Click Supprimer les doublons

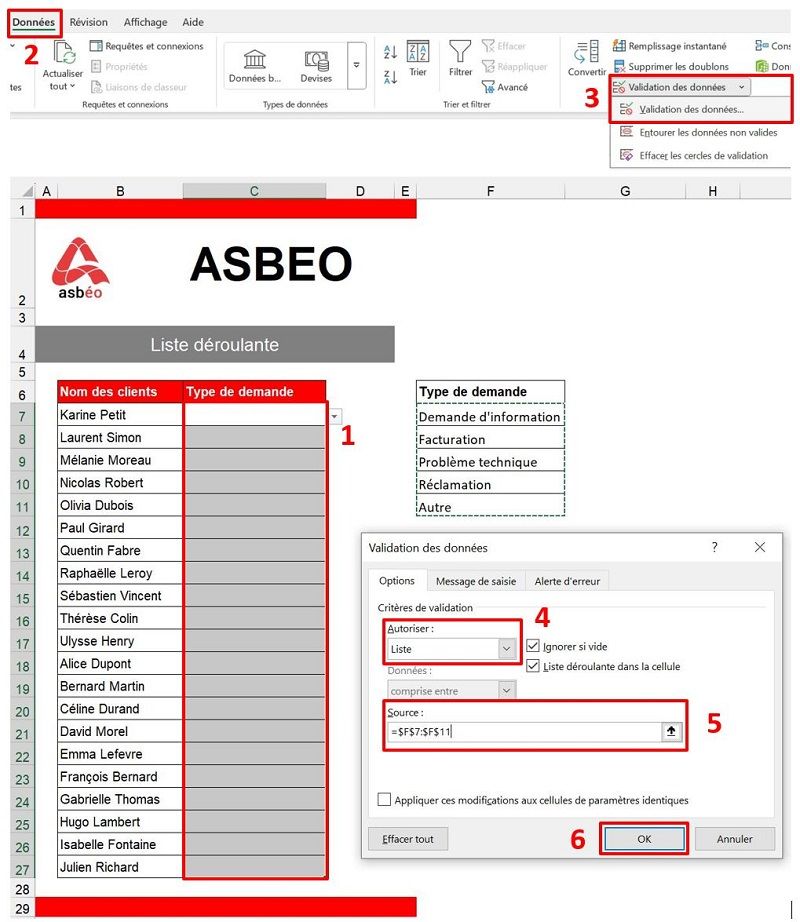point(673,66)
